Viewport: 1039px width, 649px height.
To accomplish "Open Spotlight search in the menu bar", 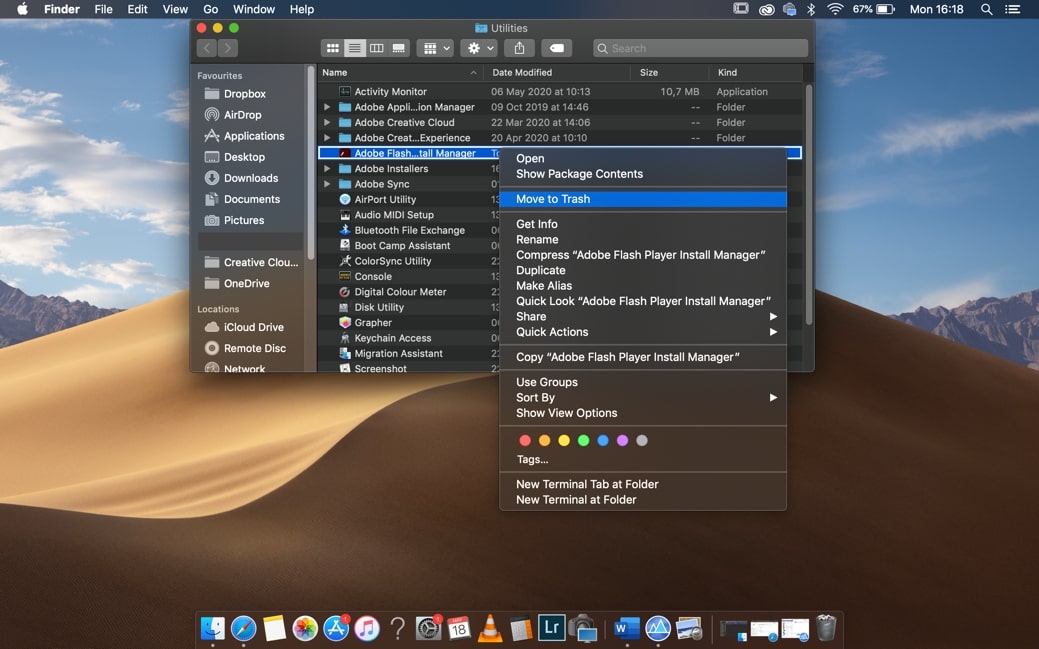I will pyautogui.click(x=987, y=9).
